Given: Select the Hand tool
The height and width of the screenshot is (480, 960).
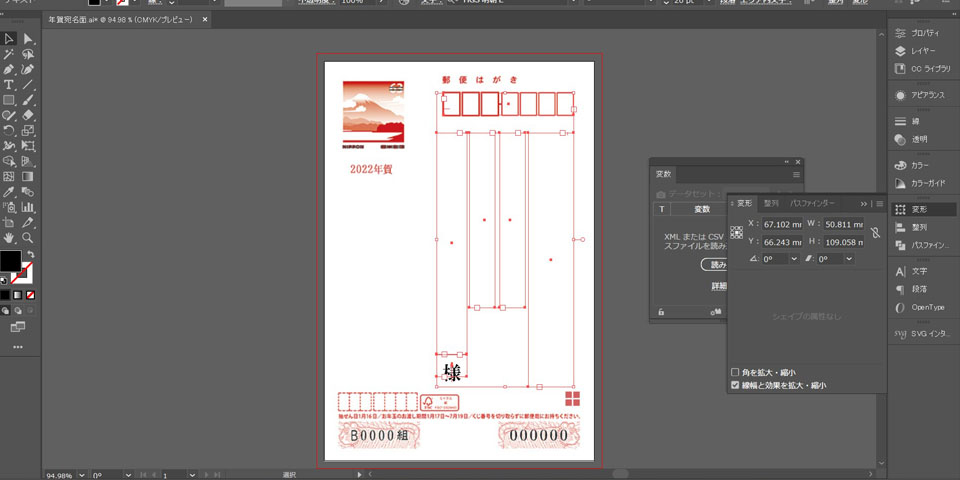Looking at the screenshot, I should pyautogui.click(x=9, y=238).
